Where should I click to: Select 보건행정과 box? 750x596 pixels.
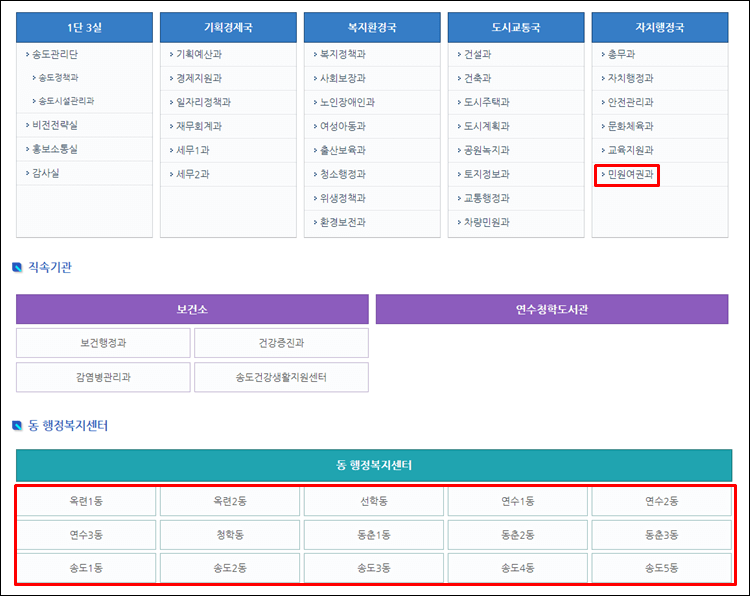coord(103,342)
